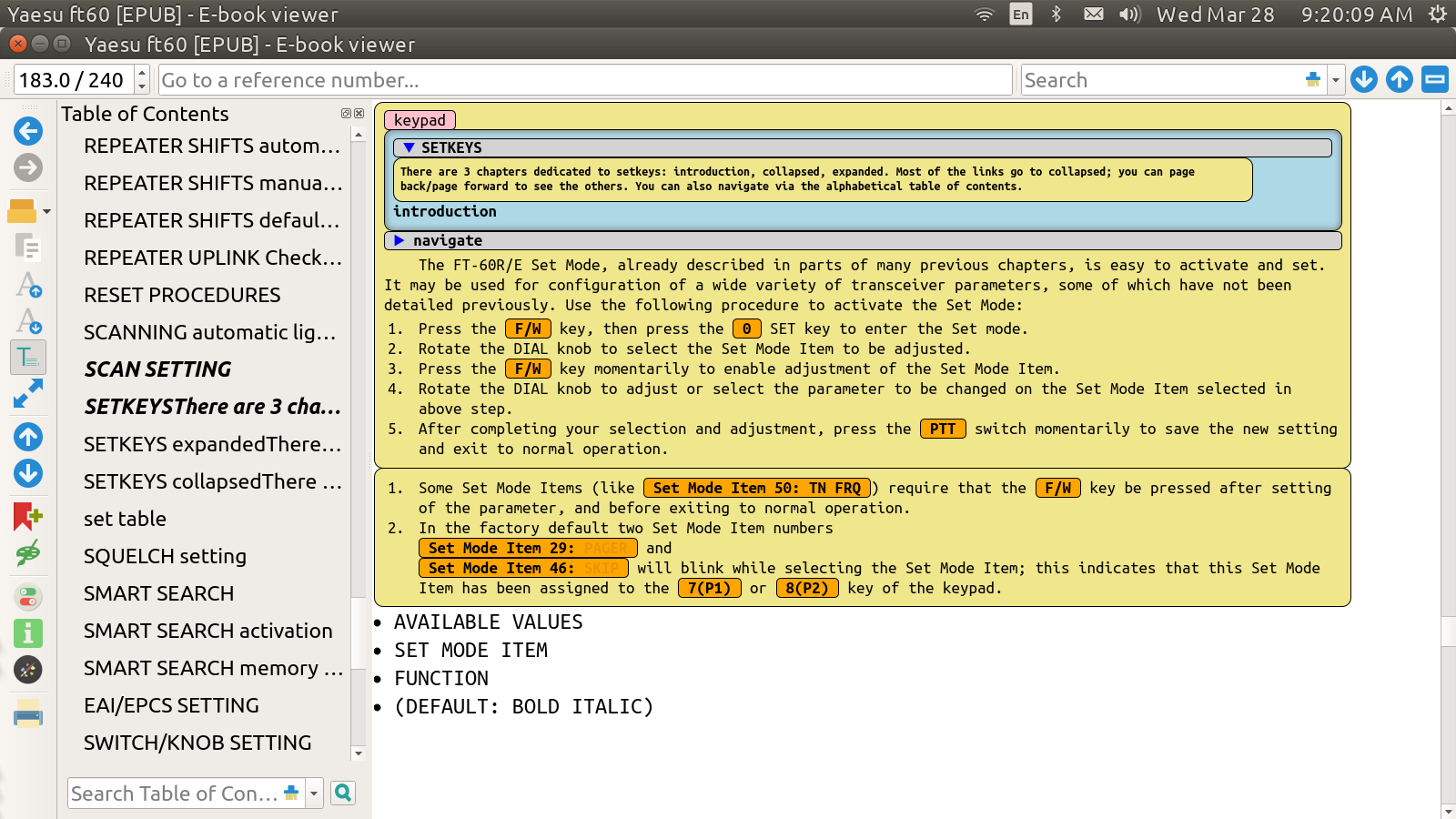Open EAI/EPCS SETTING entry
The height and width of the screenshot is (819, 1456).
pyautogui.click(x=171, y=705)
